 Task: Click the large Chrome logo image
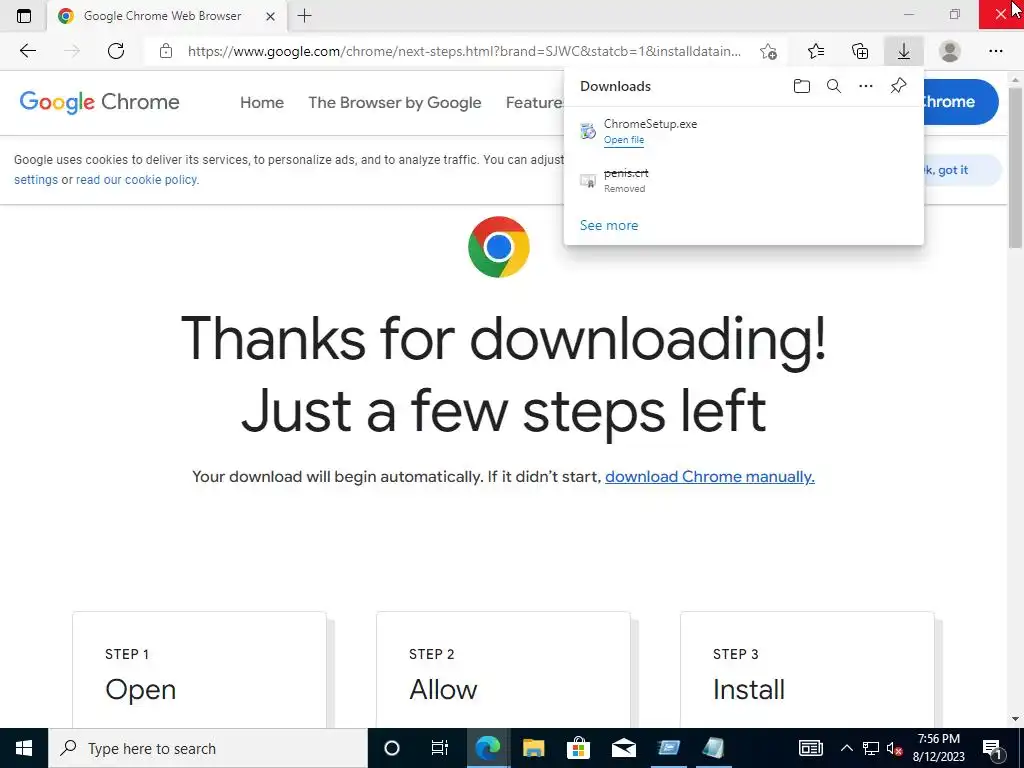pos(499,247)
